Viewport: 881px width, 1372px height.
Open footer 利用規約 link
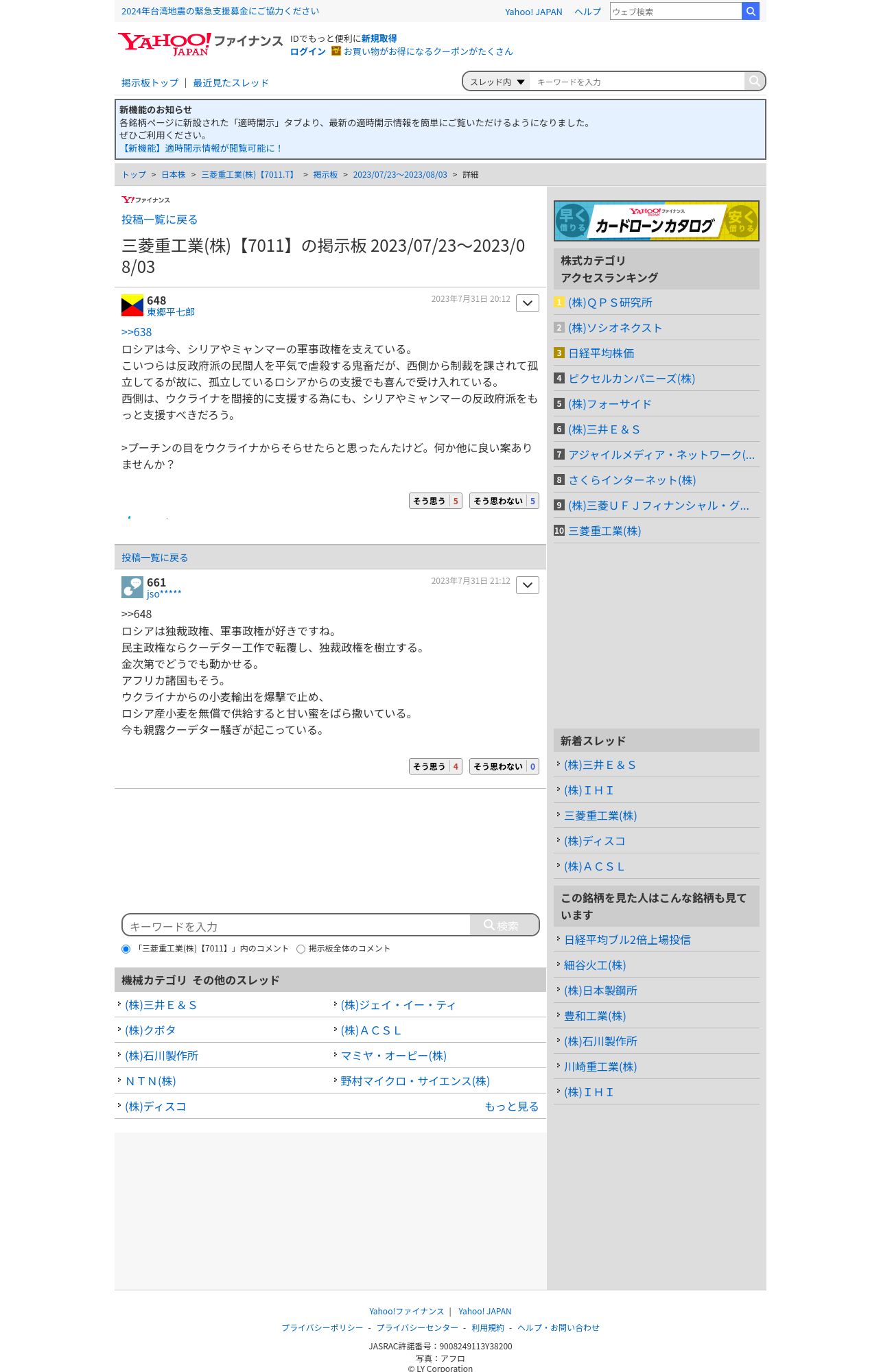(x=488, y=1328)
